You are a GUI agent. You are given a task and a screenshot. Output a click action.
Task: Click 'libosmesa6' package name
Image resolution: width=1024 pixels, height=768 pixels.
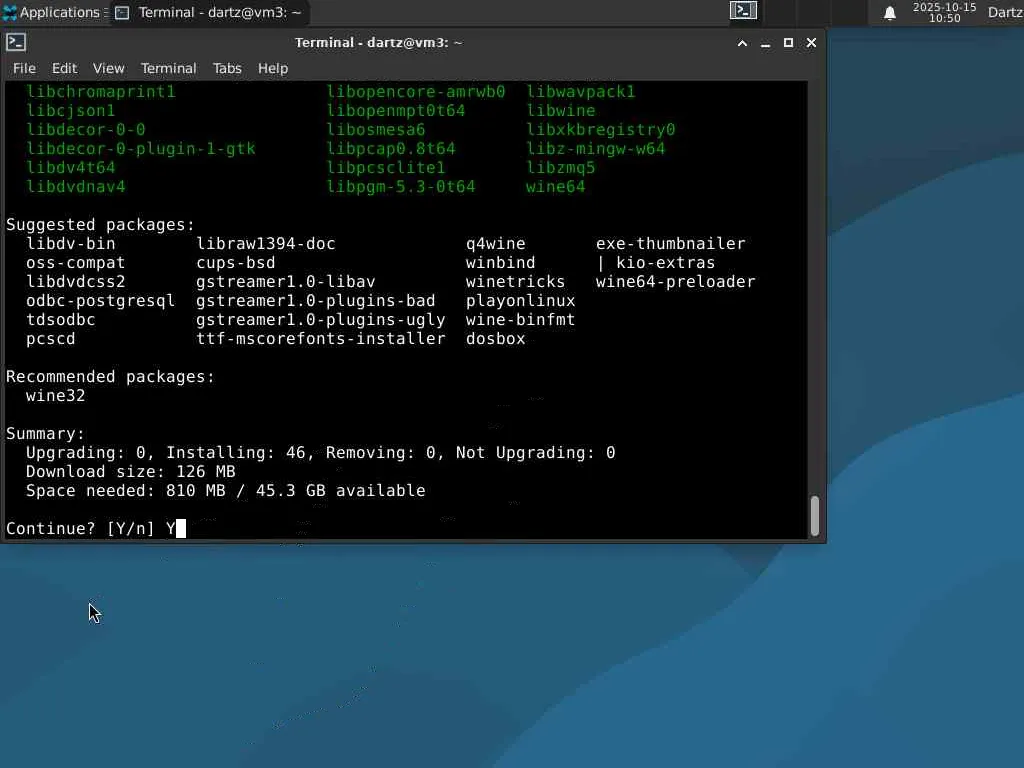coord(376,129)
